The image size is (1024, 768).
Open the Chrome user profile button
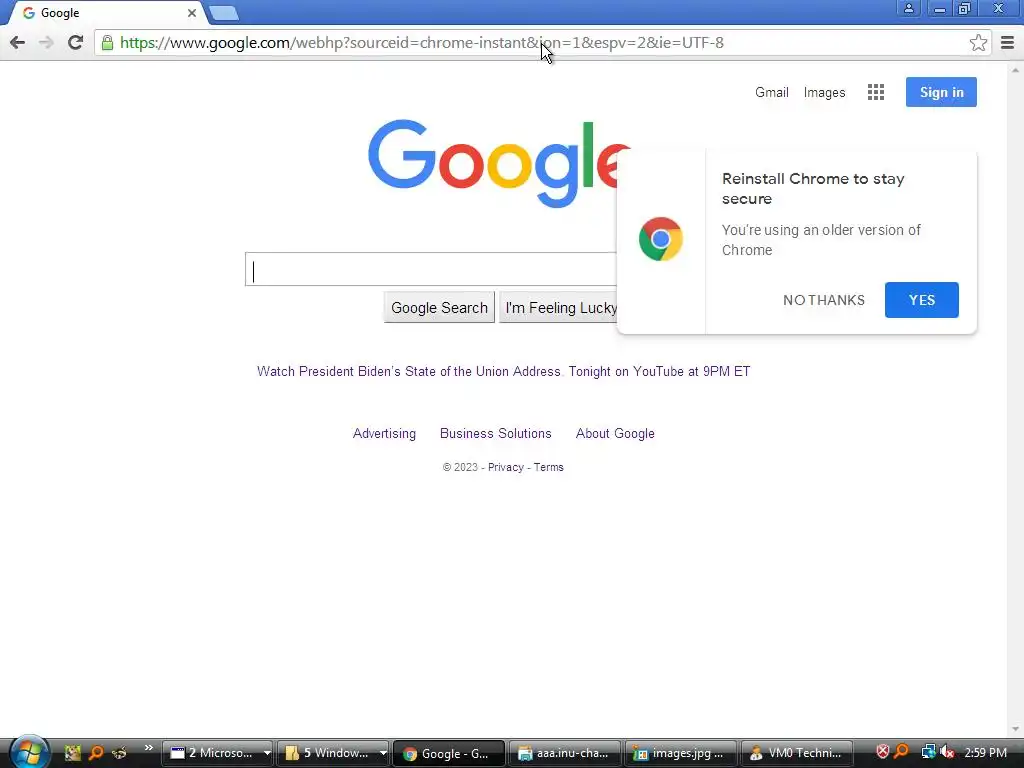[908, 8]
